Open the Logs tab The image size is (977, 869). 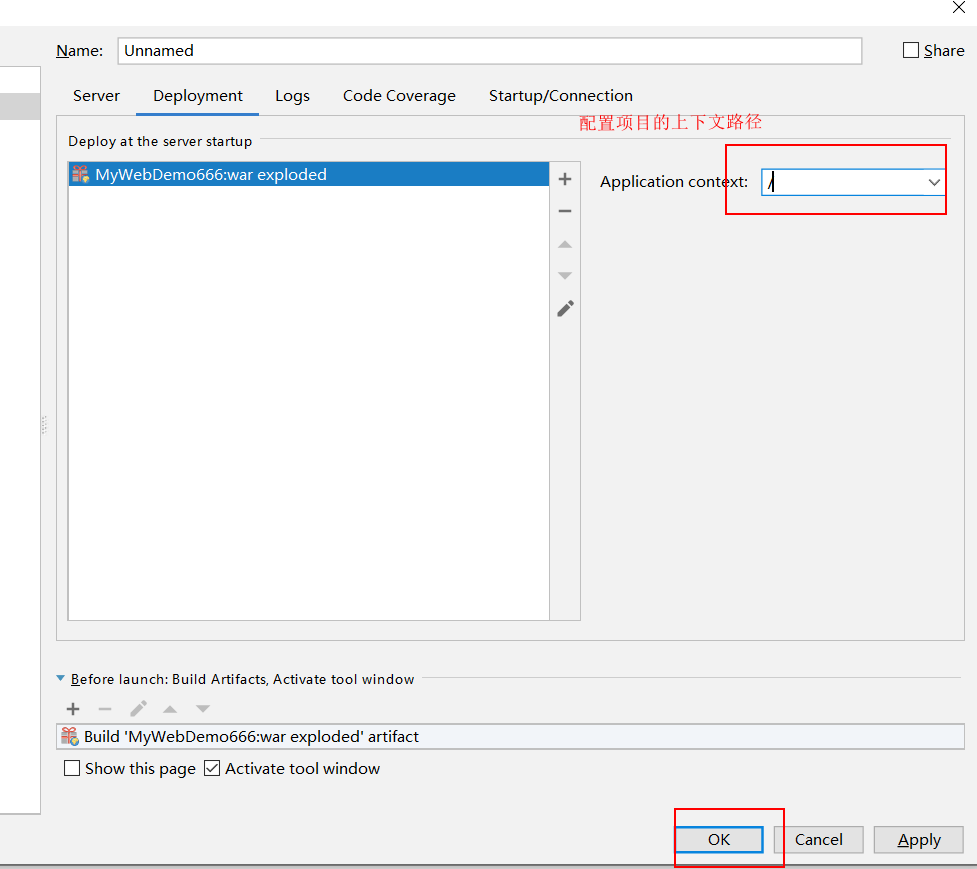click(292, 96)
